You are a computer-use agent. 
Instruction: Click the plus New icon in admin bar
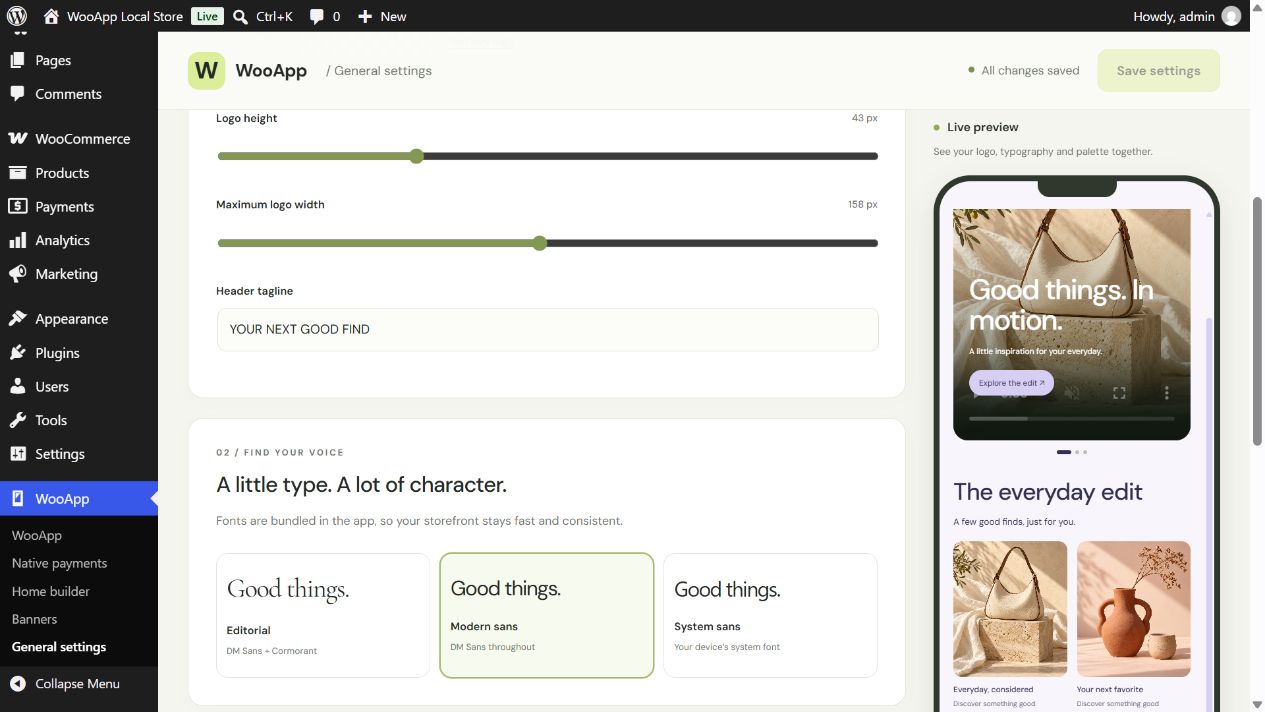pos(365,16)
